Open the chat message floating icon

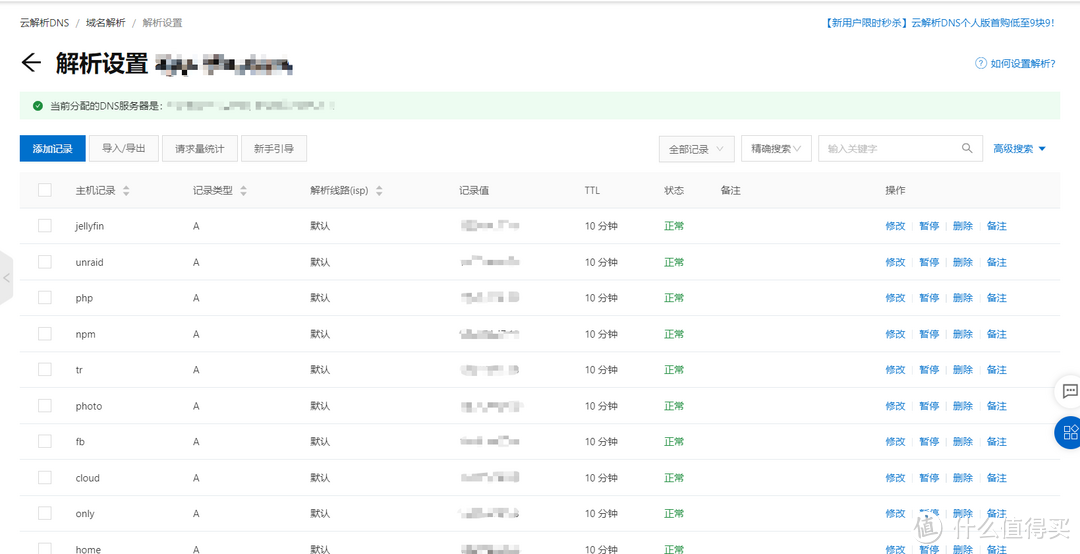tap(1070, 391)
